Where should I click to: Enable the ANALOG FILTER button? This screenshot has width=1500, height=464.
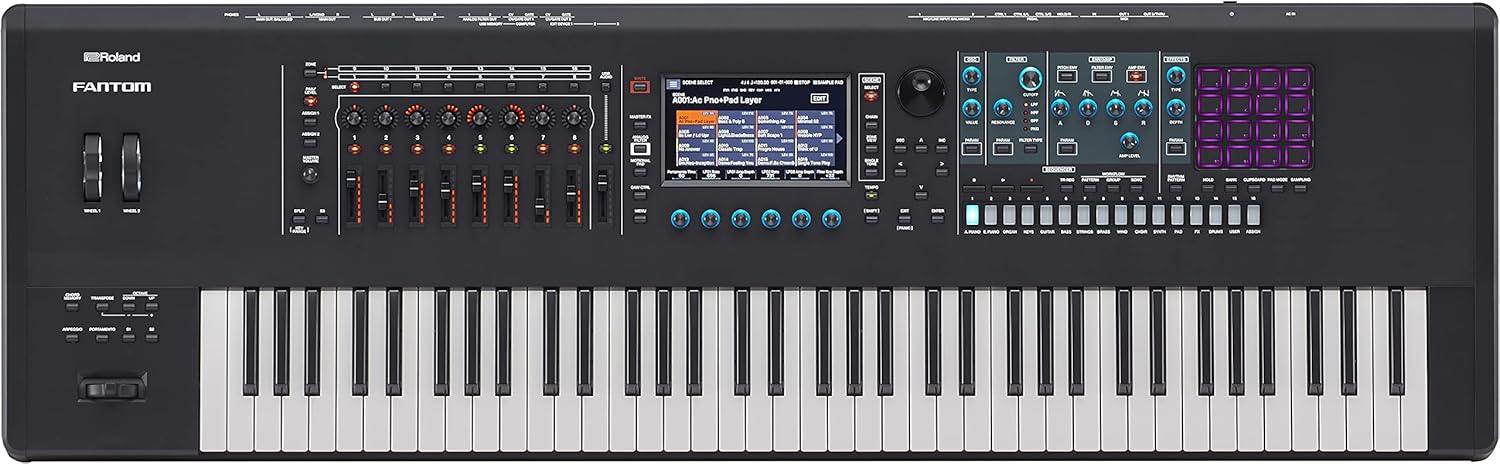(640, 148)
